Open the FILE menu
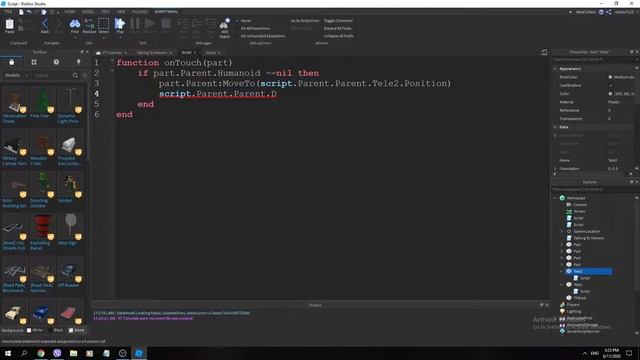Image resolution: width=640 pixels, height=360 pixels. 8,12
